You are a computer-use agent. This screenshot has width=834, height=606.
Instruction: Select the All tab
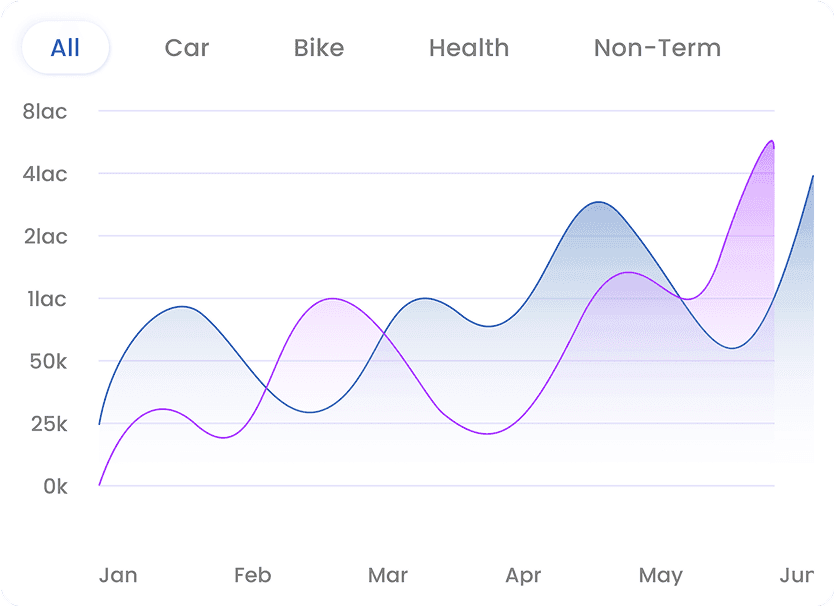click(65, 48)
